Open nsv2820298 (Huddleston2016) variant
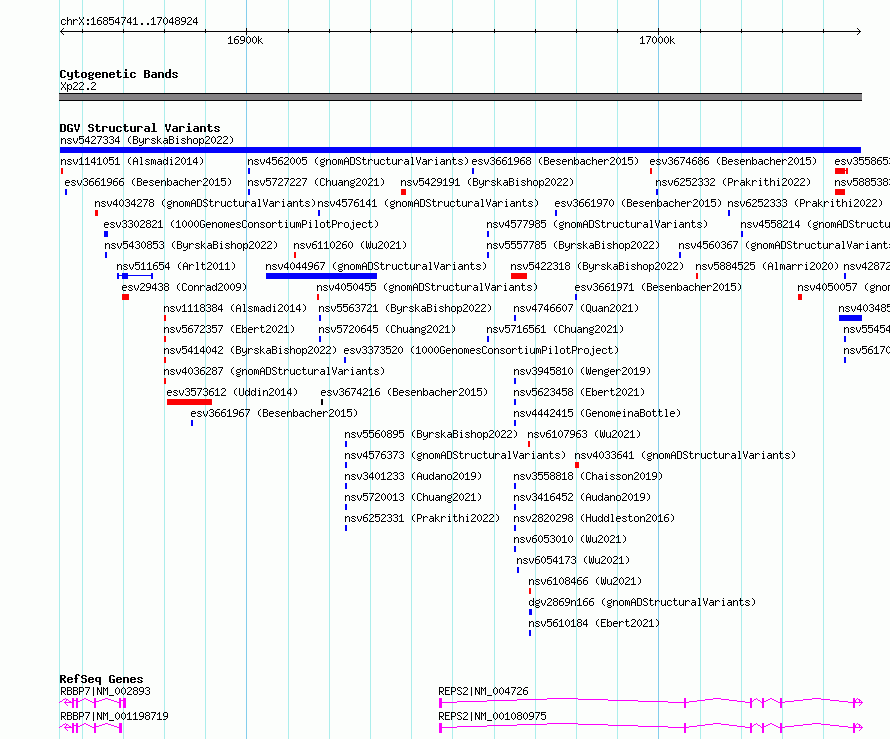The height and width of the screenshot is (739, 890). [594, 518]
